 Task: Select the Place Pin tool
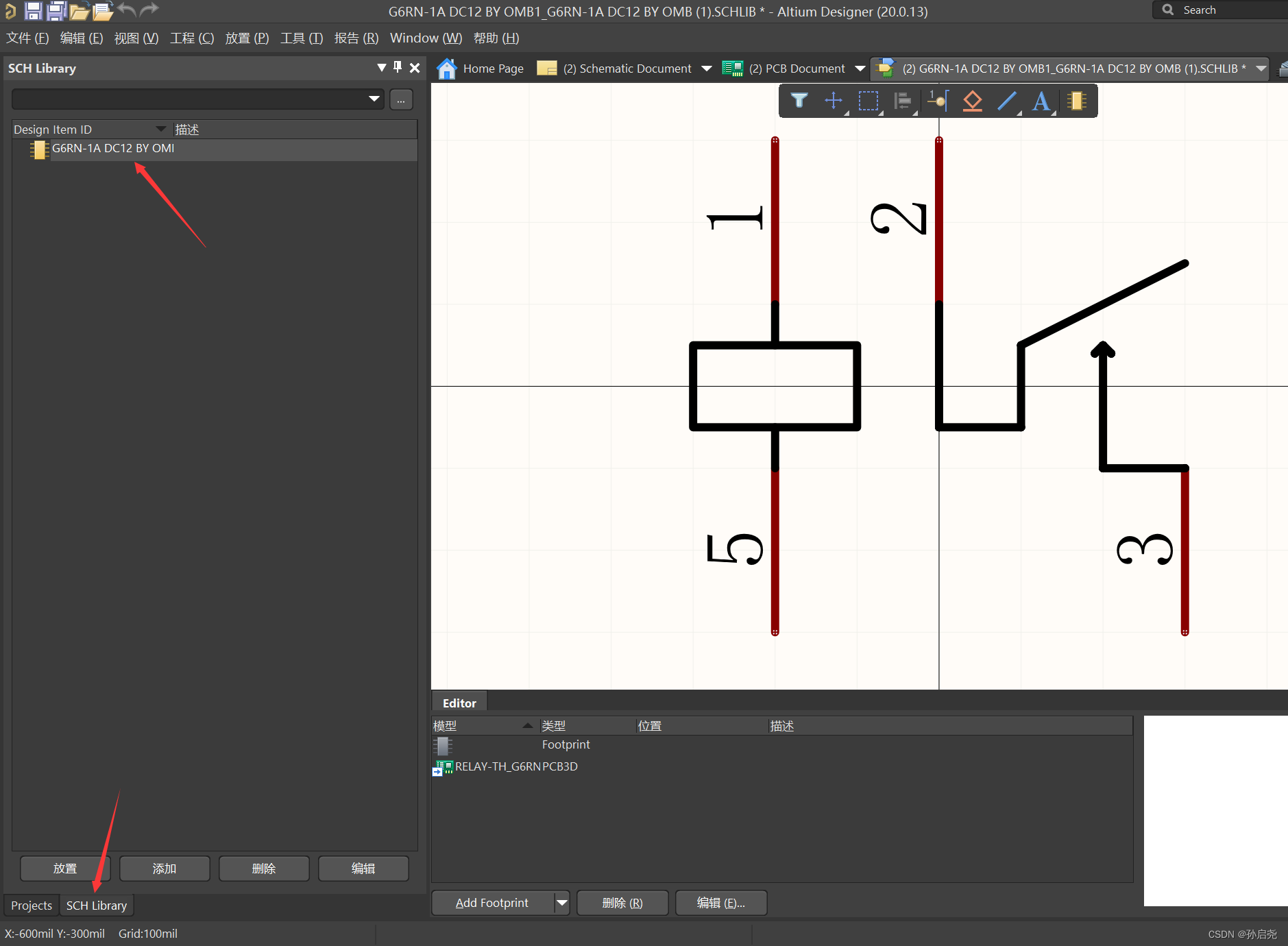[938, 101]
